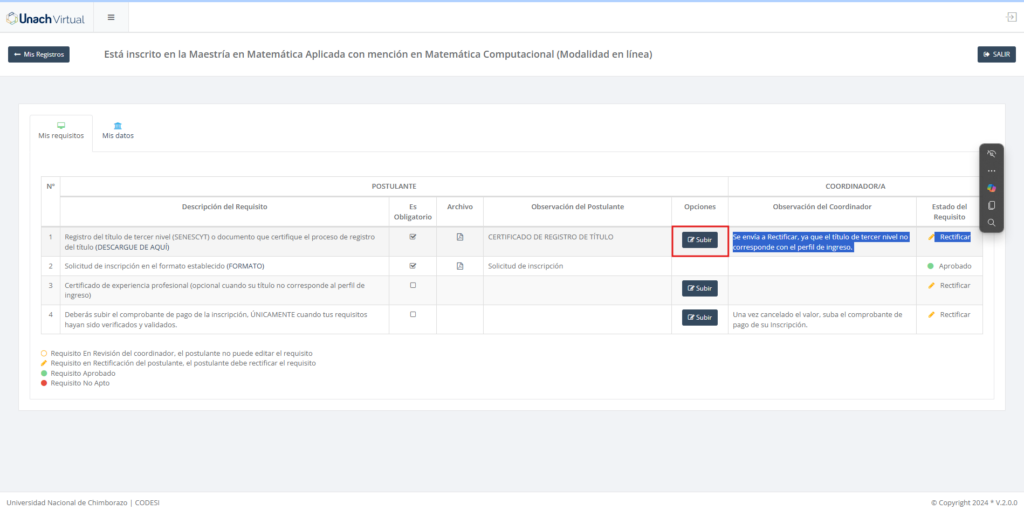Click Subir for the comprobante de pago row
This screenshot has height=510, width=1024.
(700, 317)
